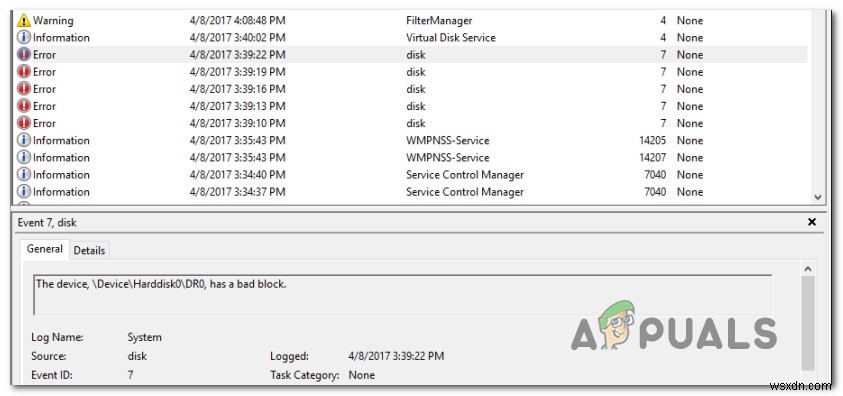The width and height of the screenshot is (843, 396).
Task: Click the preview pane scroll up arrow
Action: (x=808, y=268)
